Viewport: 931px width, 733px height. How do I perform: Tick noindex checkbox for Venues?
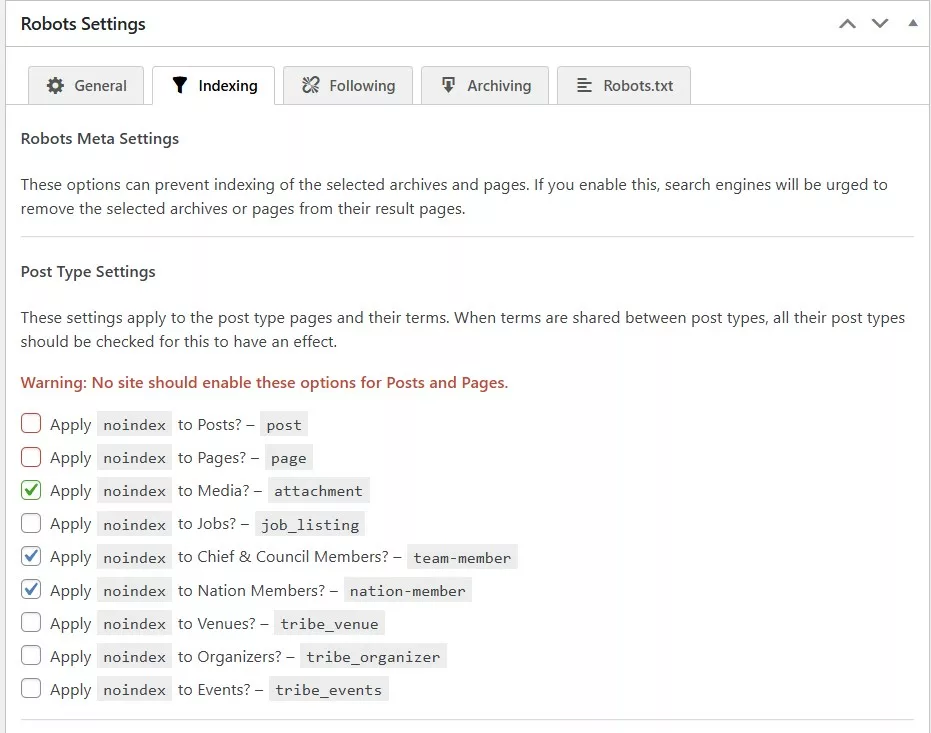pyautogui.click(x=31, y=623)
